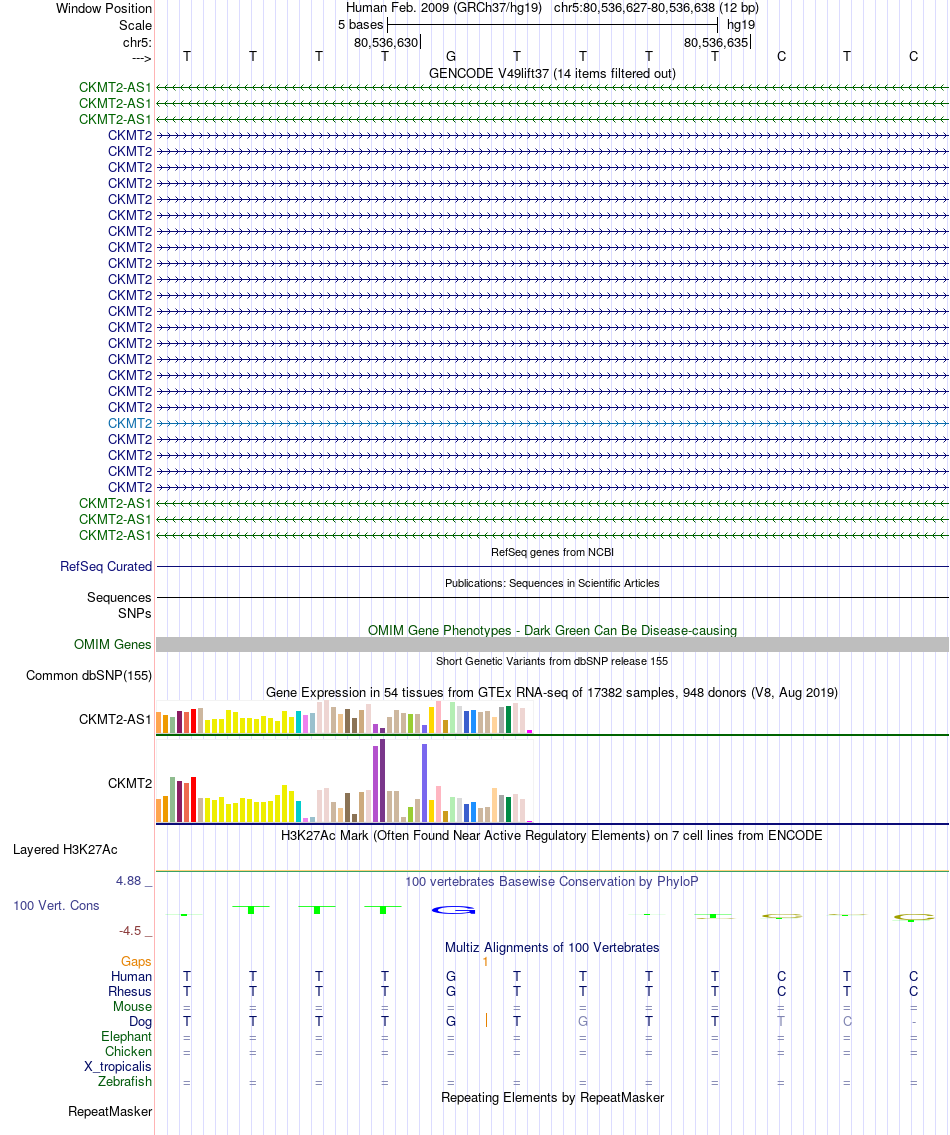
Task: Click the G base in the top sequence row
Action: pos(450,56)
